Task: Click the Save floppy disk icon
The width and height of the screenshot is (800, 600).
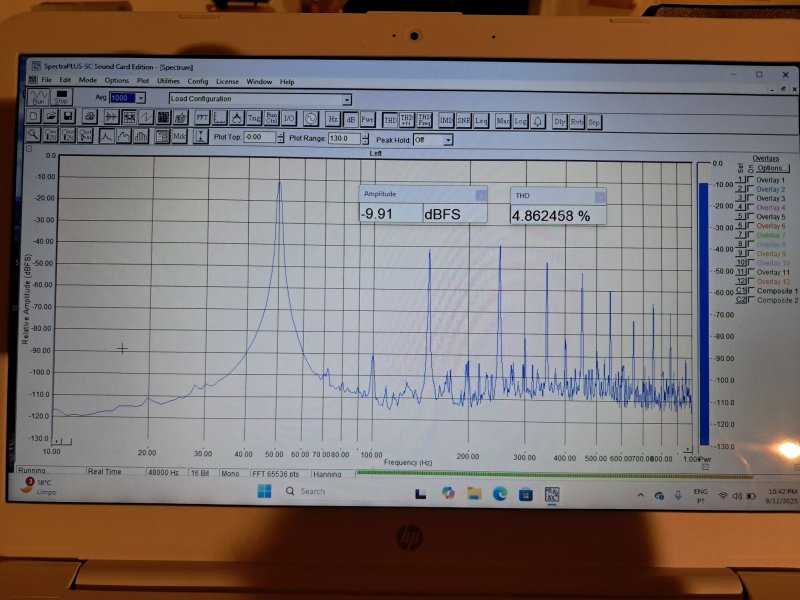Action: (67, 119)
